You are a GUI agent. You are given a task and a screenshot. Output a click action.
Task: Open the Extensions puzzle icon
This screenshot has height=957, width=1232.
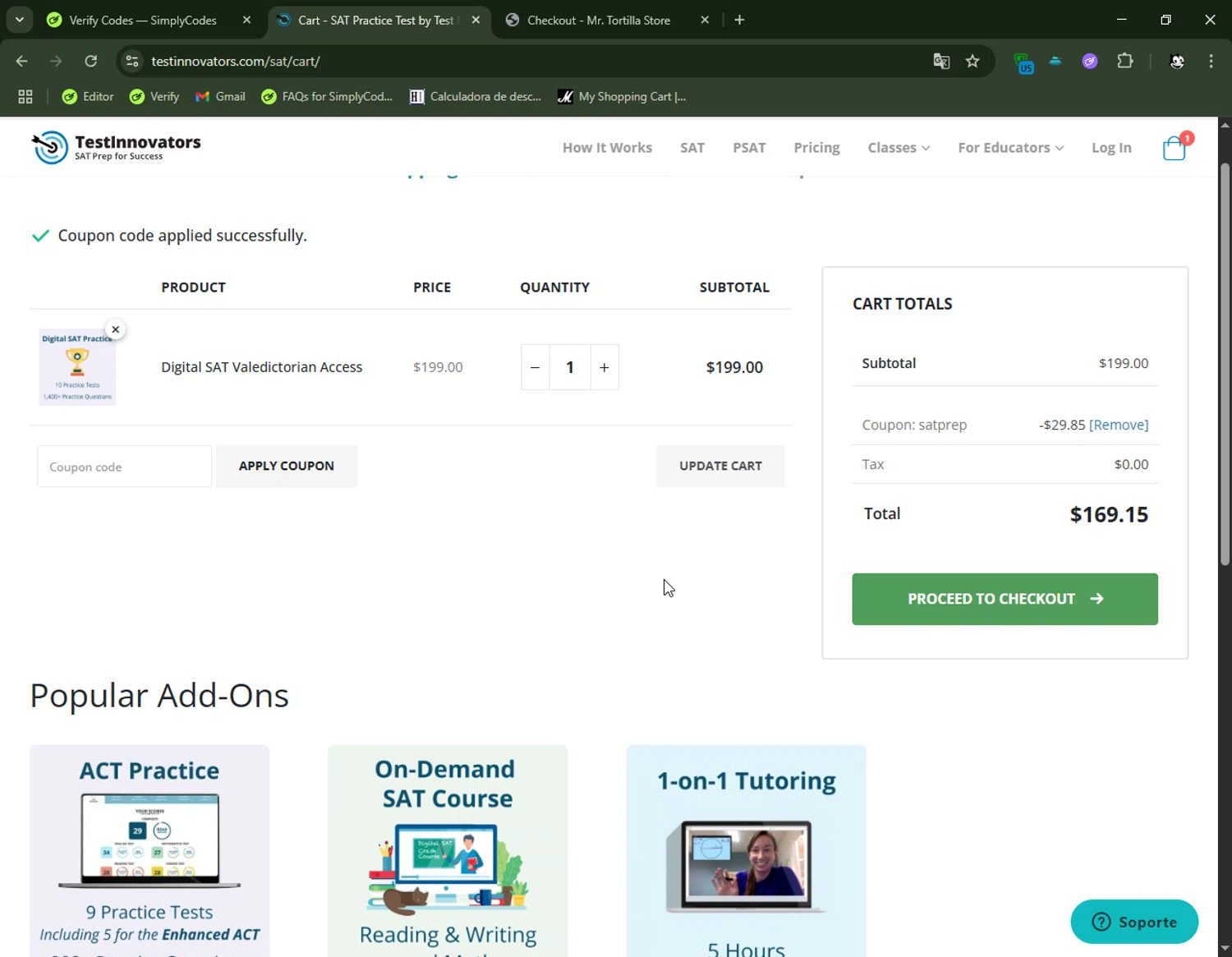1125,61
